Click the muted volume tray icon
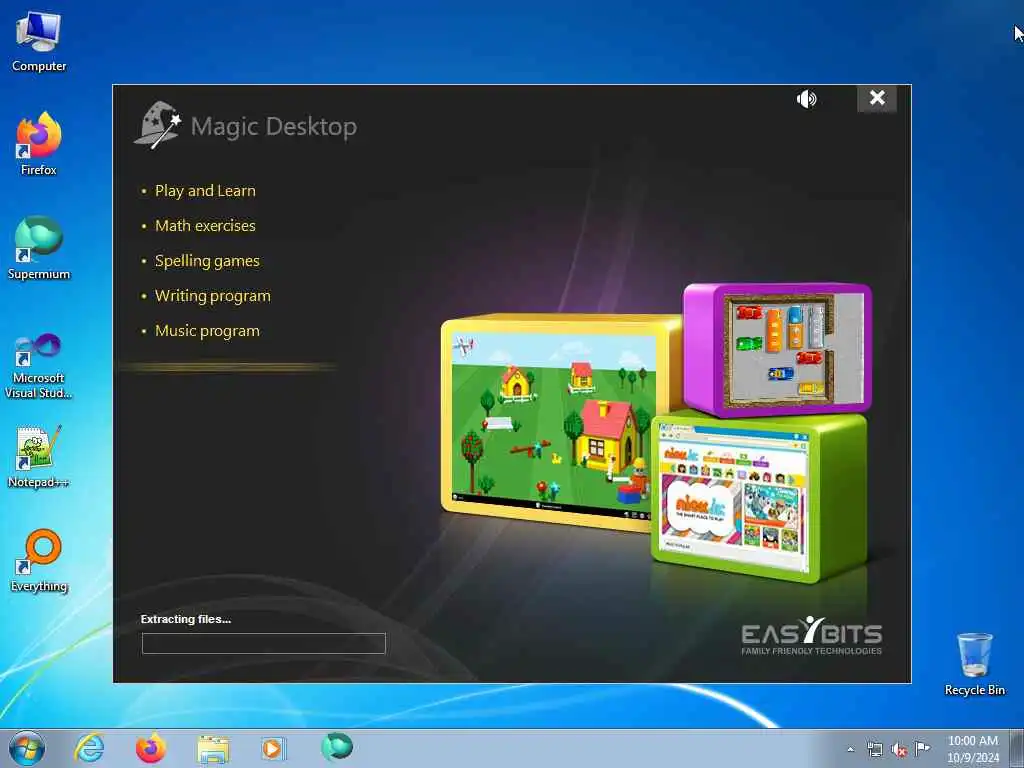The height and width of the screenshot is (768, 1024). pyautogui.click(x=899, y=750)
